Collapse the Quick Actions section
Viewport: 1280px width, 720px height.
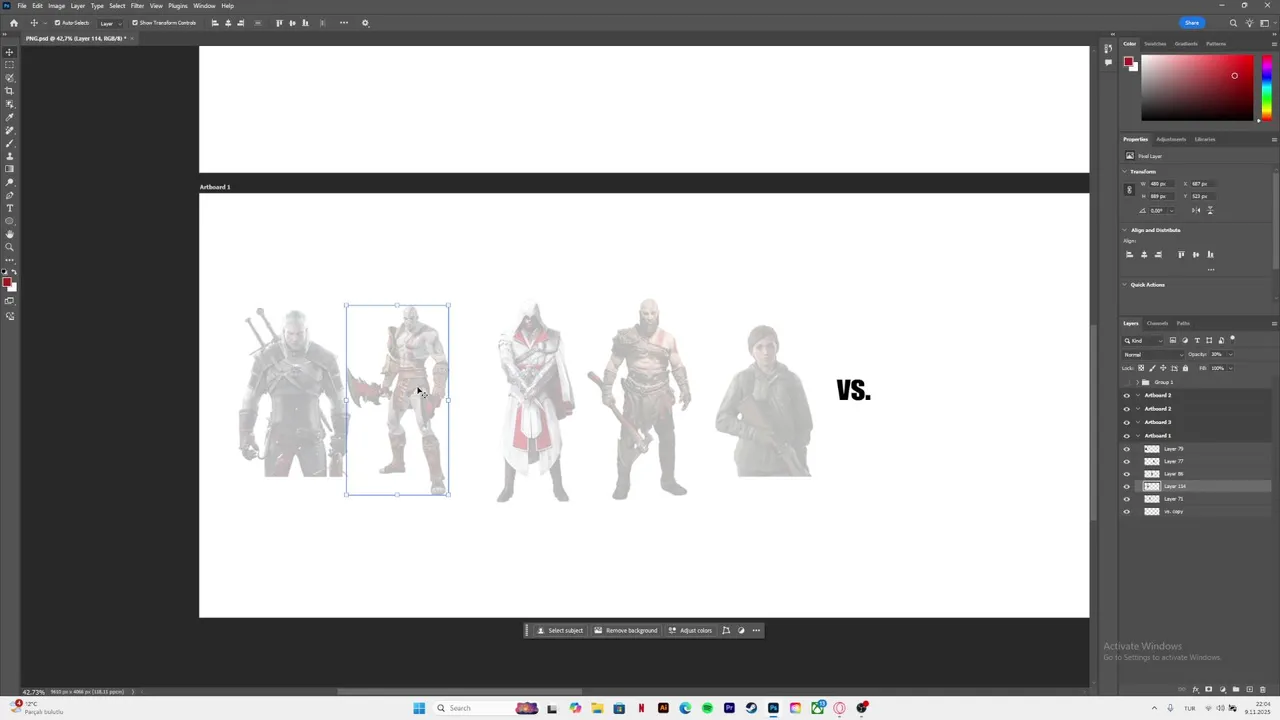point(1125,285)
